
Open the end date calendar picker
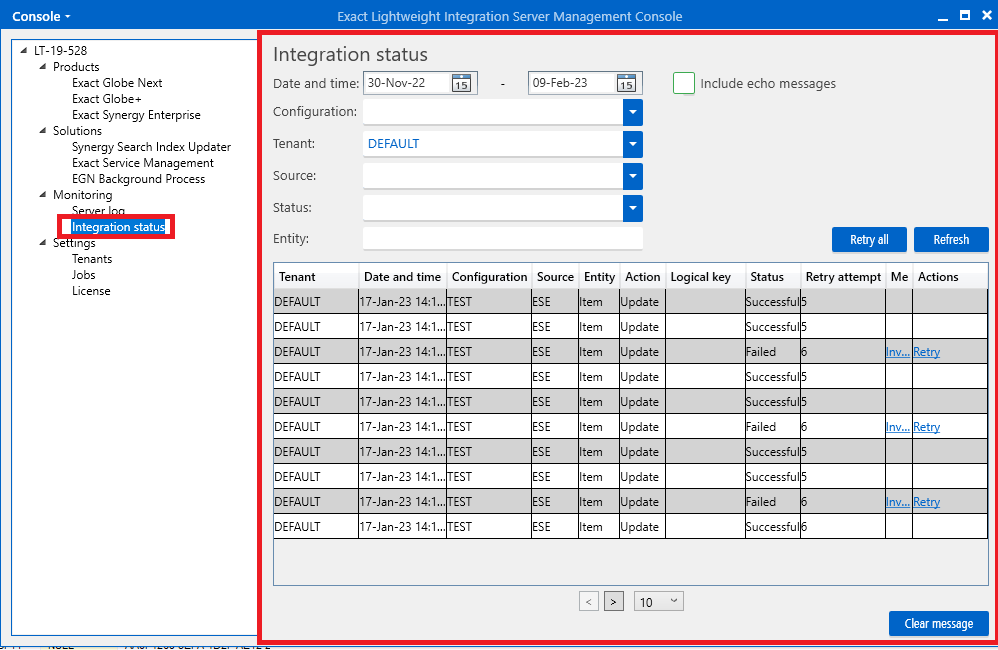[x=626, y=83]
